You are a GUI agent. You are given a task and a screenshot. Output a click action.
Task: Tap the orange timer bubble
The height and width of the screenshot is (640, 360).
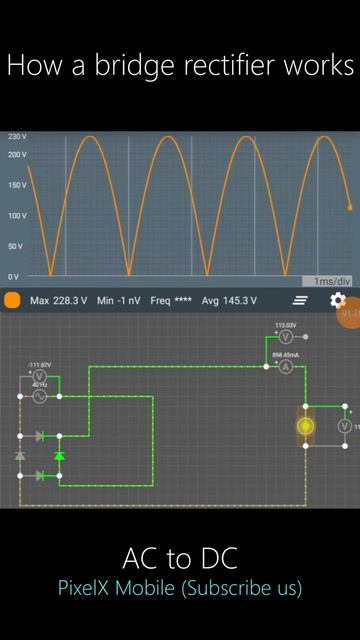point(350,313)
